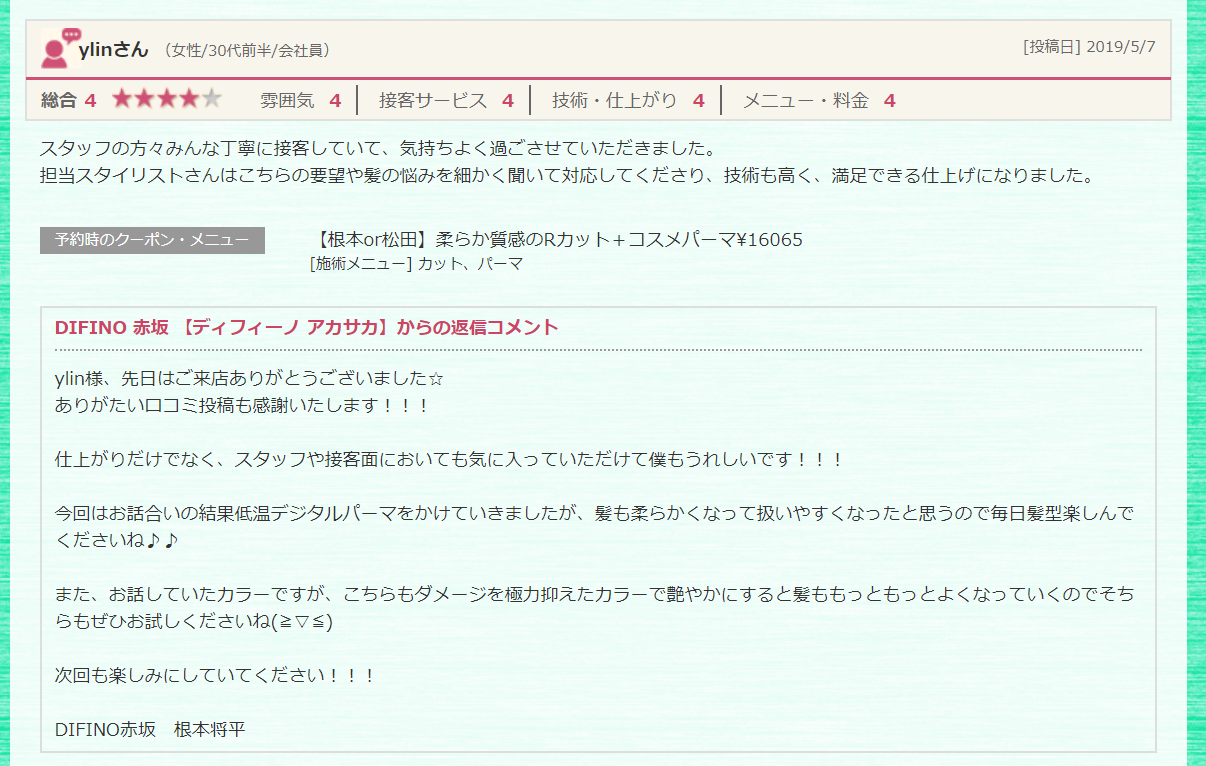Click the reviewer attributes 女性/30代前半/会社員
1206x766 pixels.
tap(246, 50)
